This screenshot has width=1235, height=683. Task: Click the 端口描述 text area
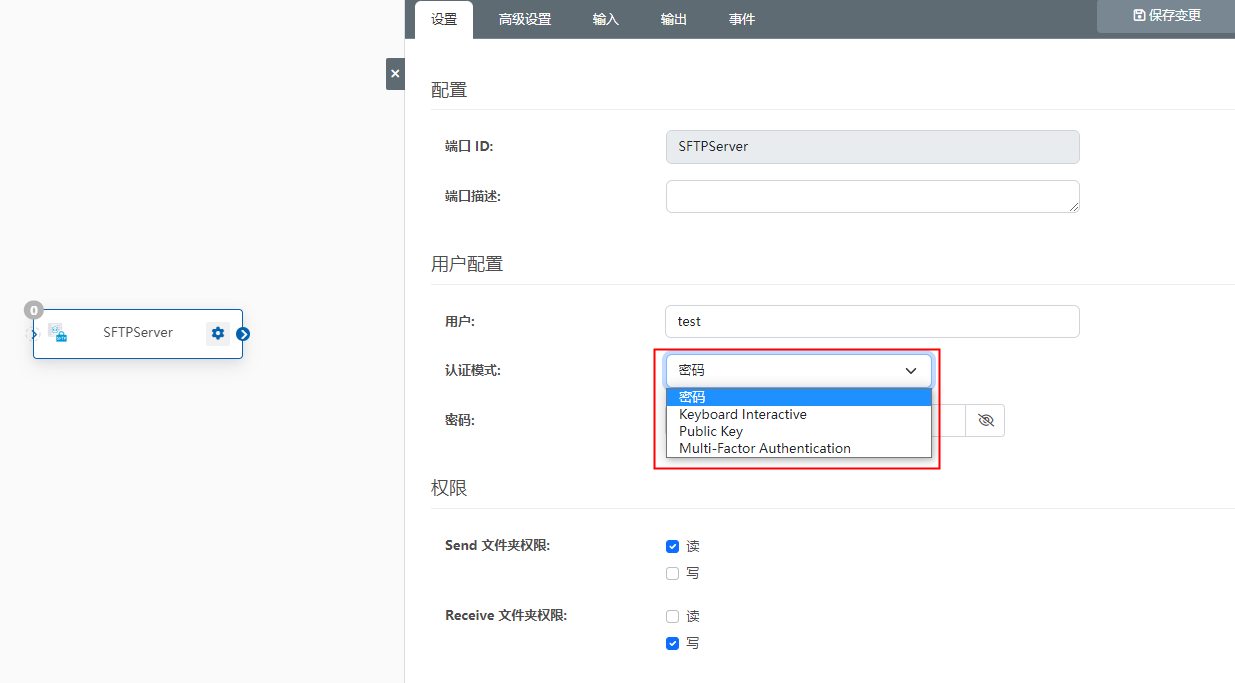click(x=873, y=196)
